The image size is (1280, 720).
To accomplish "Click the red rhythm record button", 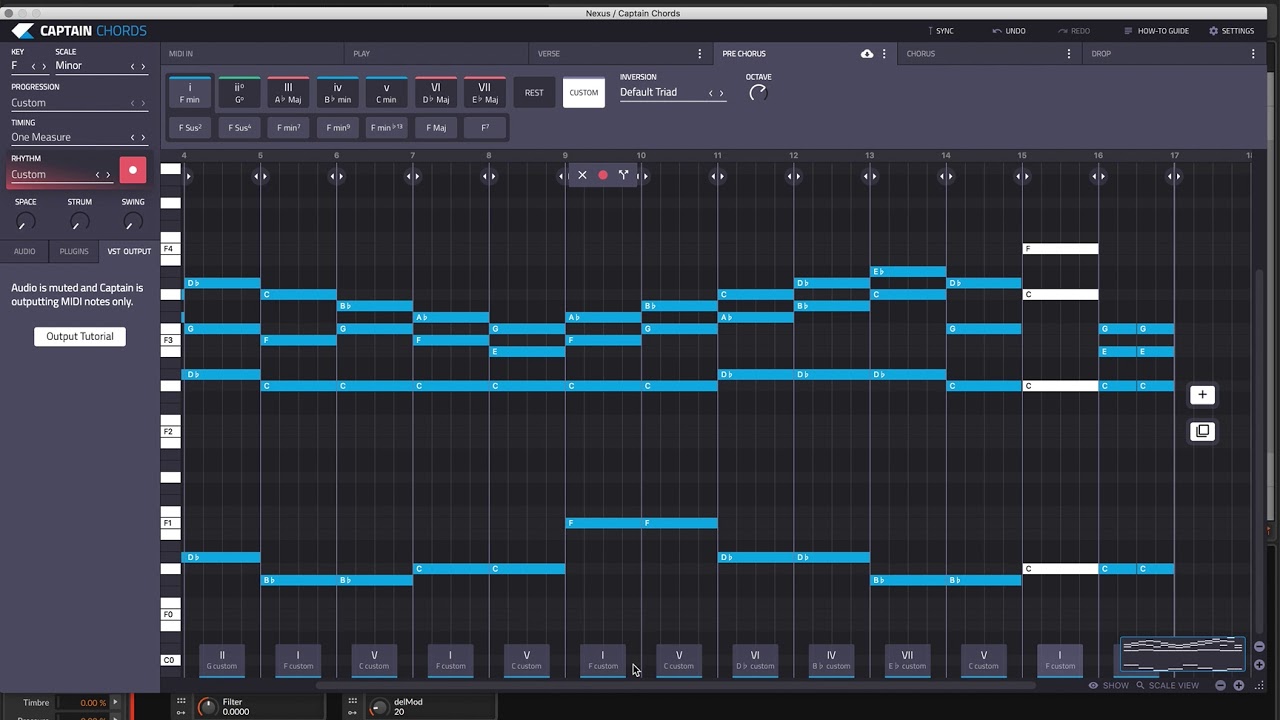I will coord(133,170).
